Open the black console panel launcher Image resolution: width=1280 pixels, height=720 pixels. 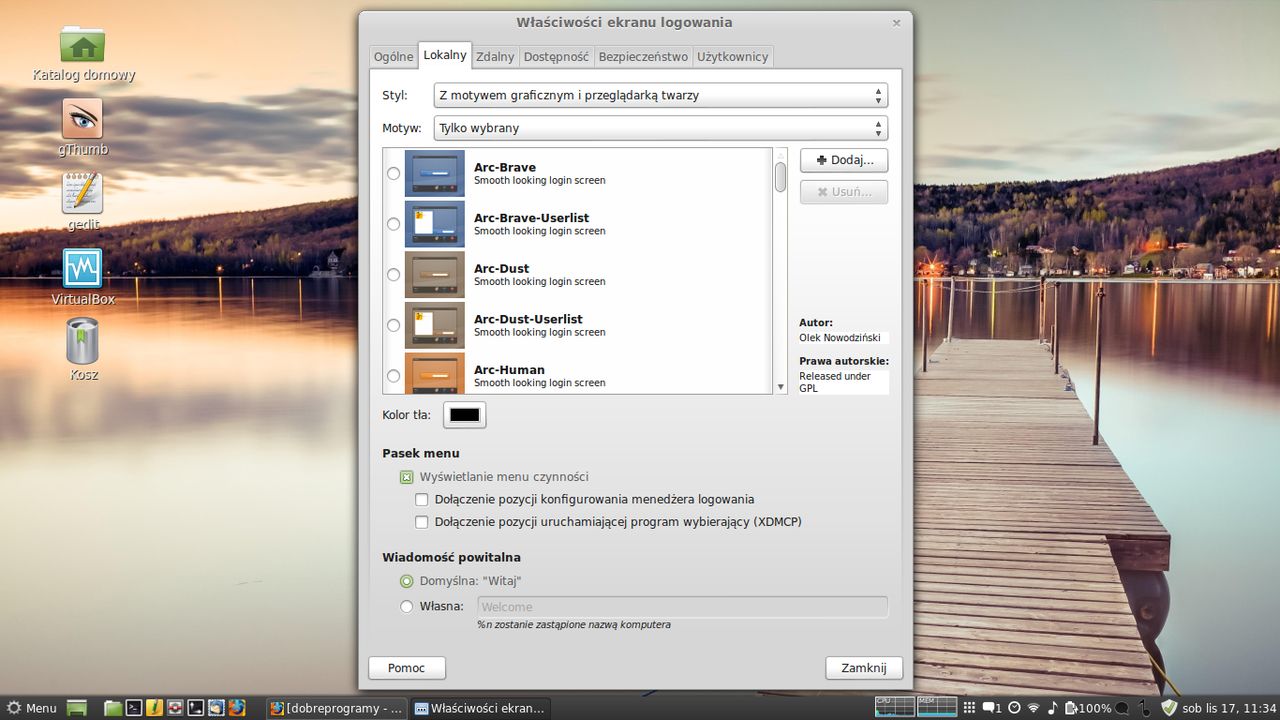(x=196, y=708)
